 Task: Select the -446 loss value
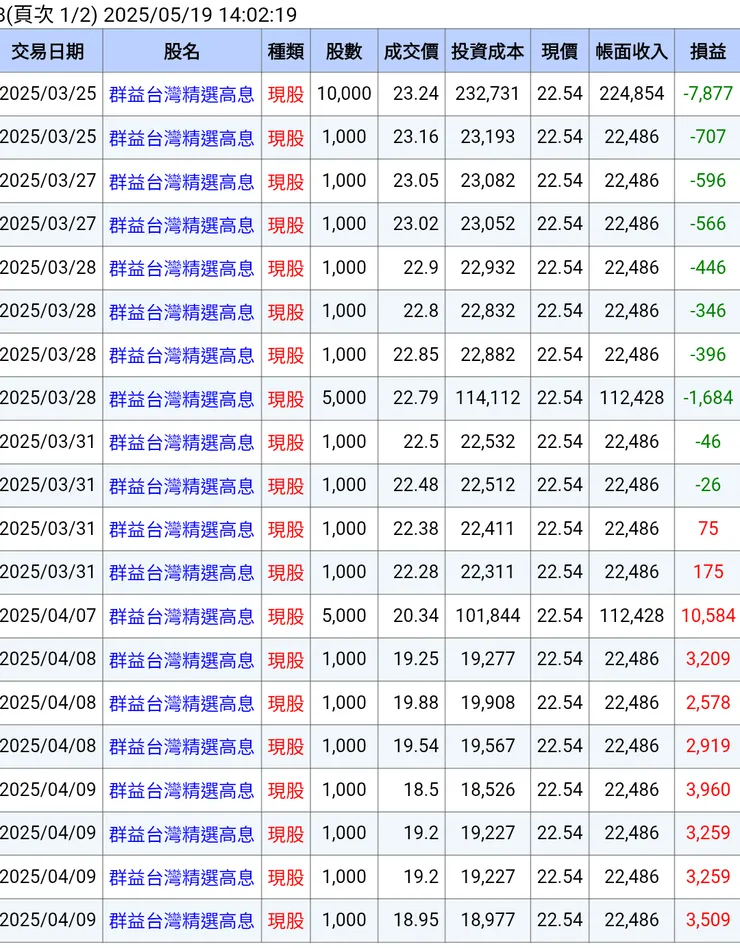pyautogui.click(x=708, y=268)
